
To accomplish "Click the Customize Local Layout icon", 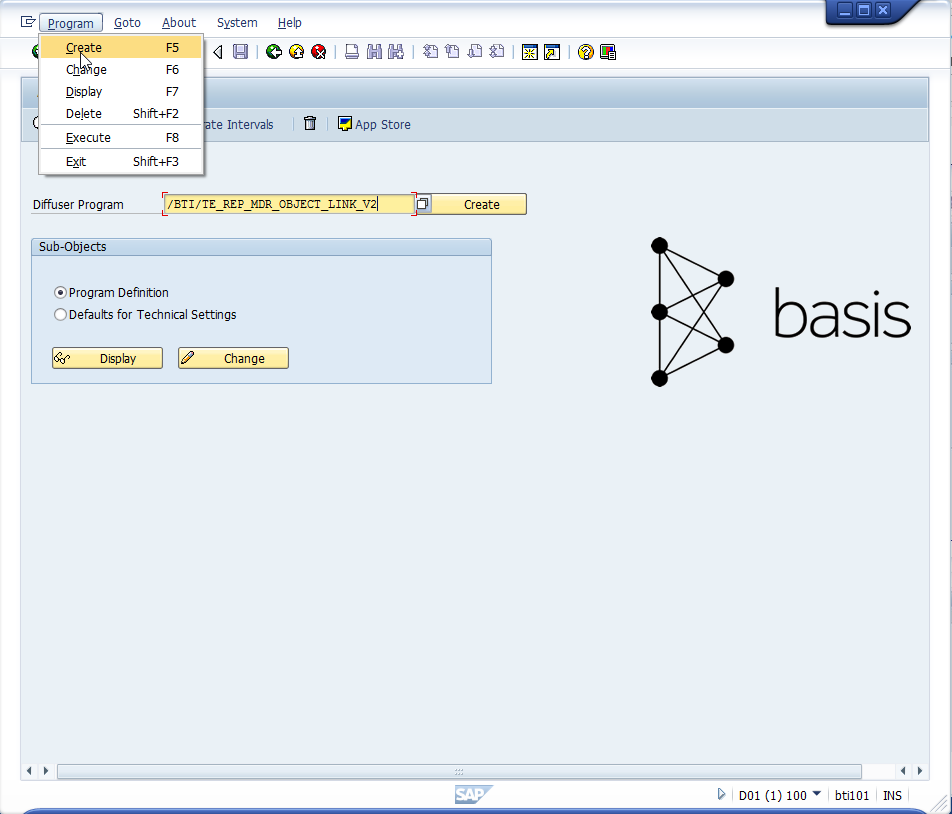I will click(x=608, y=52).
